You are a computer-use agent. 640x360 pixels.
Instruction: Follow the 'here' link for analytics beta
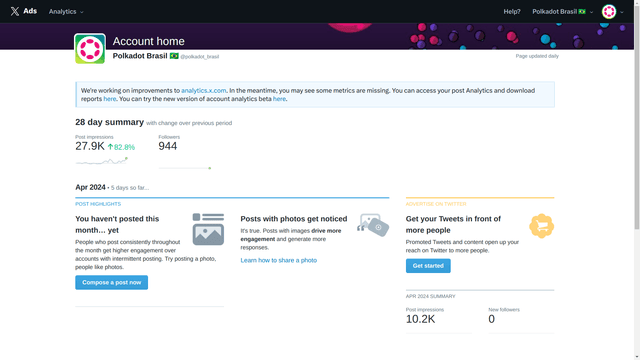click(x=279, y=99)
